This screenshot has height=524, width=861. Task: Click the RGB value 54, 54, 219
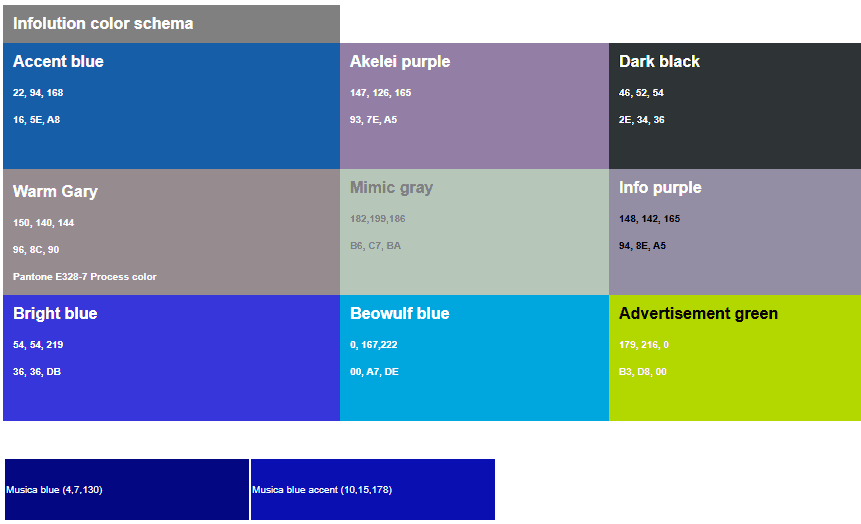[x=38, y=345]
